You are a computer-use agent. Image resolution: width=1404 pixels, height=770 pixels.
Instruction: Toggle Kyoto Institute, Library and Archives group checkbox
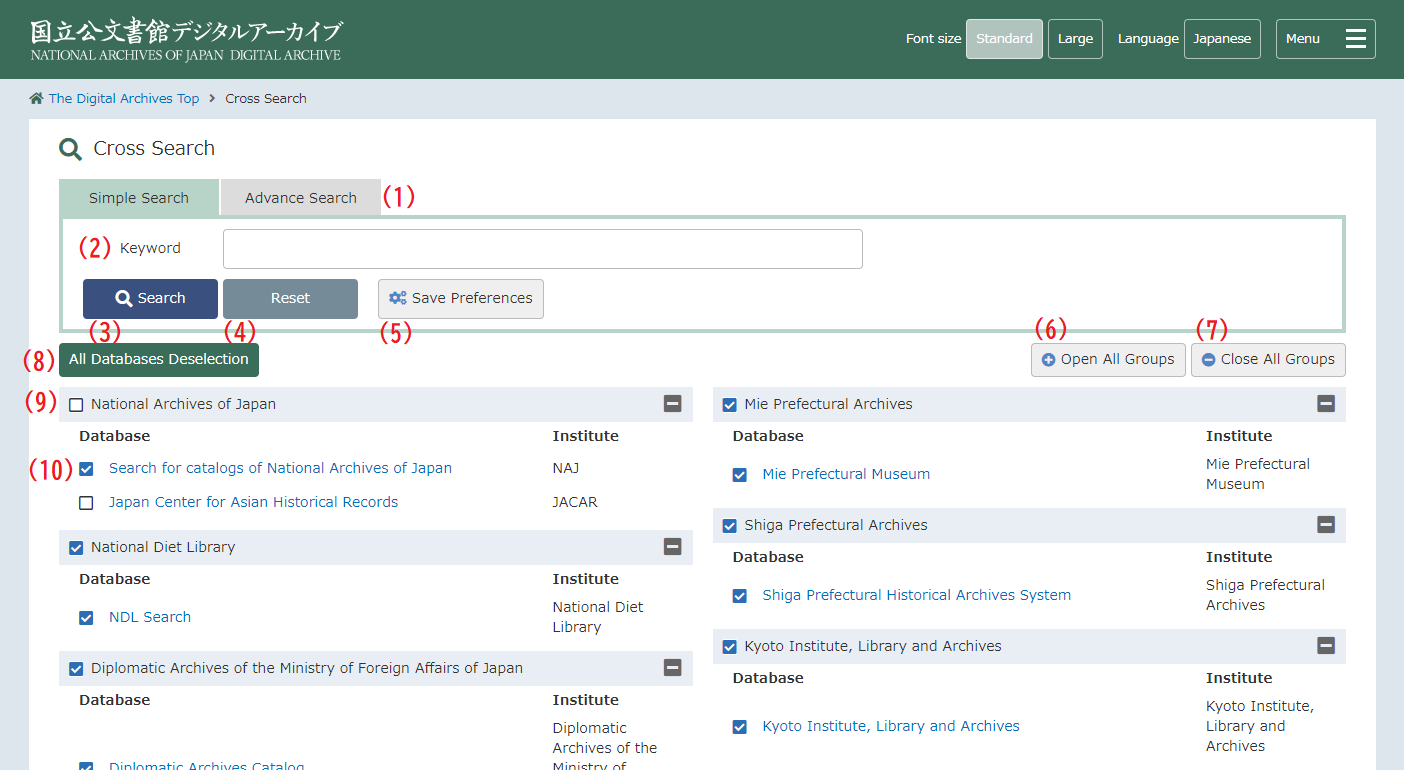pos(730,647)
